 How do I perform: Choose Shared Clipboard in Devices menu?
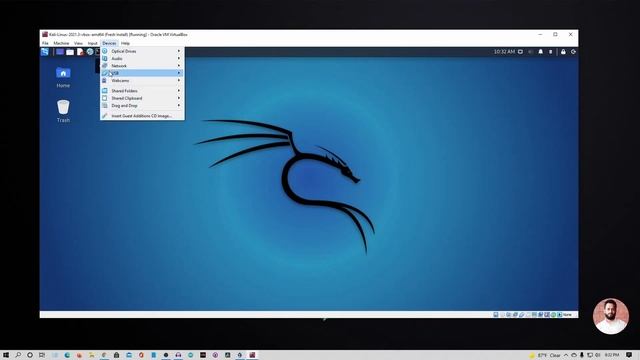[142, 98]
